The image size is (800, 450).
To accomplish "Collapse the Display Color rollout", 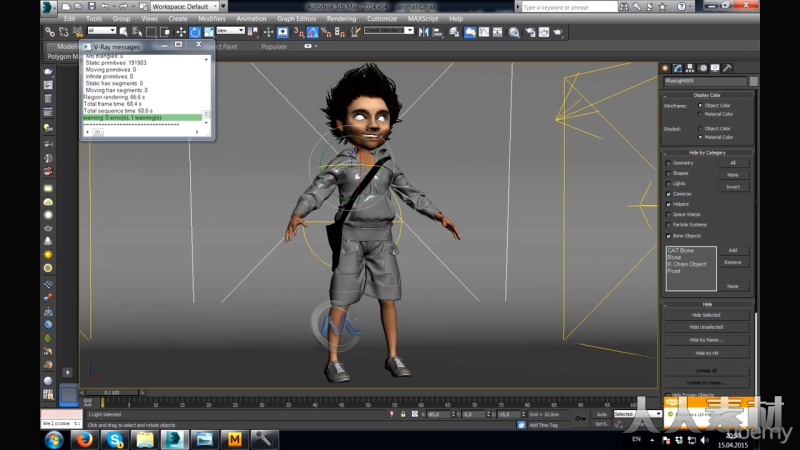I will 707,95.
